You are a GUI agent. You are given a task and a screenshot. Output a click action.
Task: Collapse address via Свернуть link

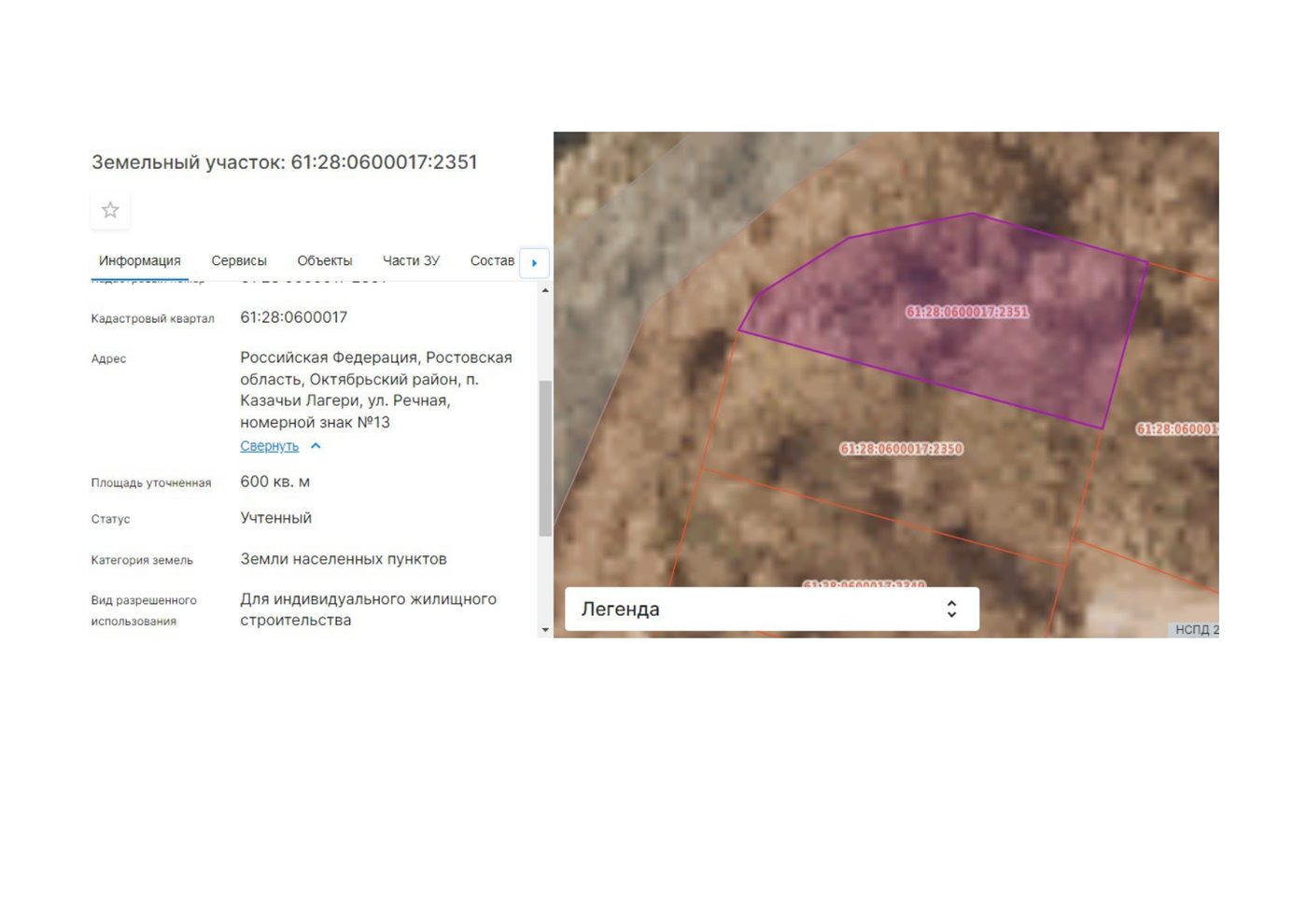[269, 446]
